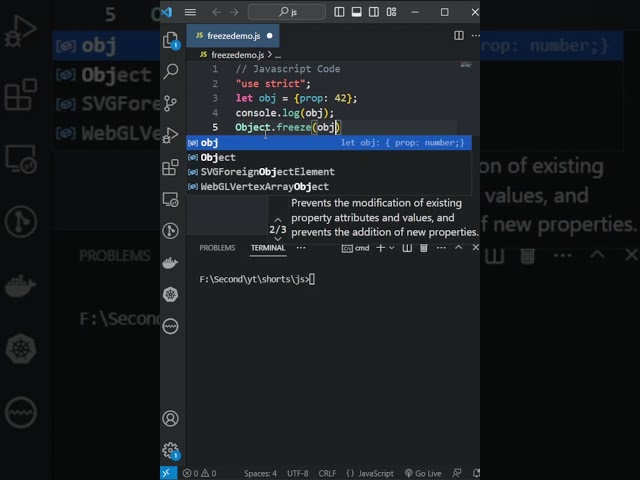This screenshot has width=640, height=480.
Task: Open editor More Actions ellipsis
Action: (476, 36)
